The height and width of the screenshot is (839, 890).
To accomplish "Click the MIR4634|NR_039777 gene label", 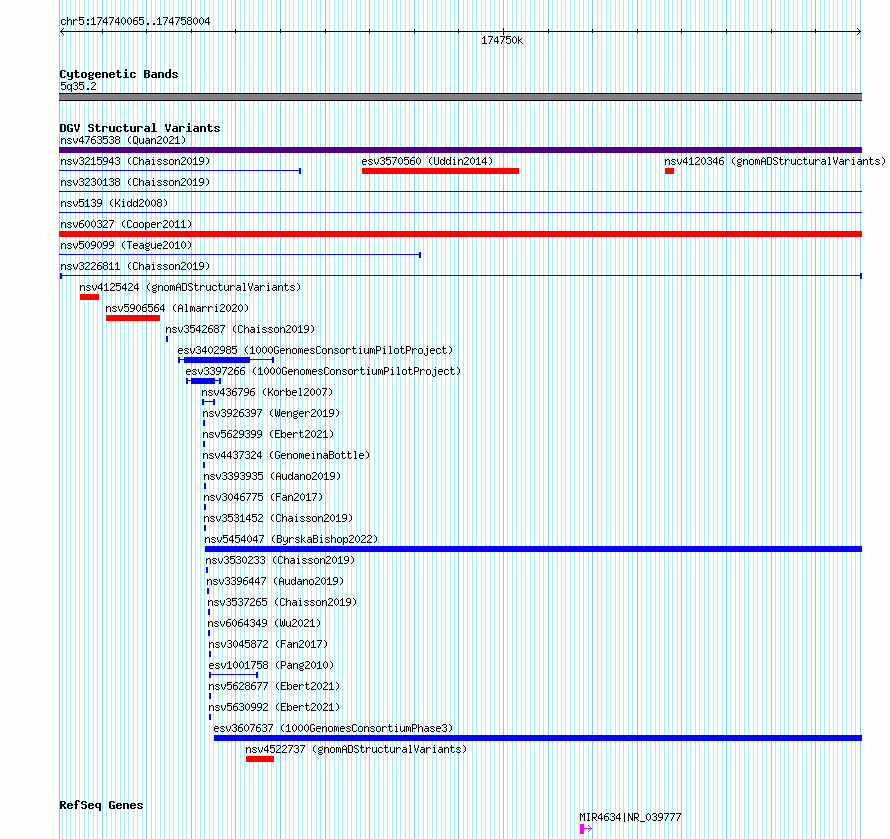I will [x=630, y=817].
